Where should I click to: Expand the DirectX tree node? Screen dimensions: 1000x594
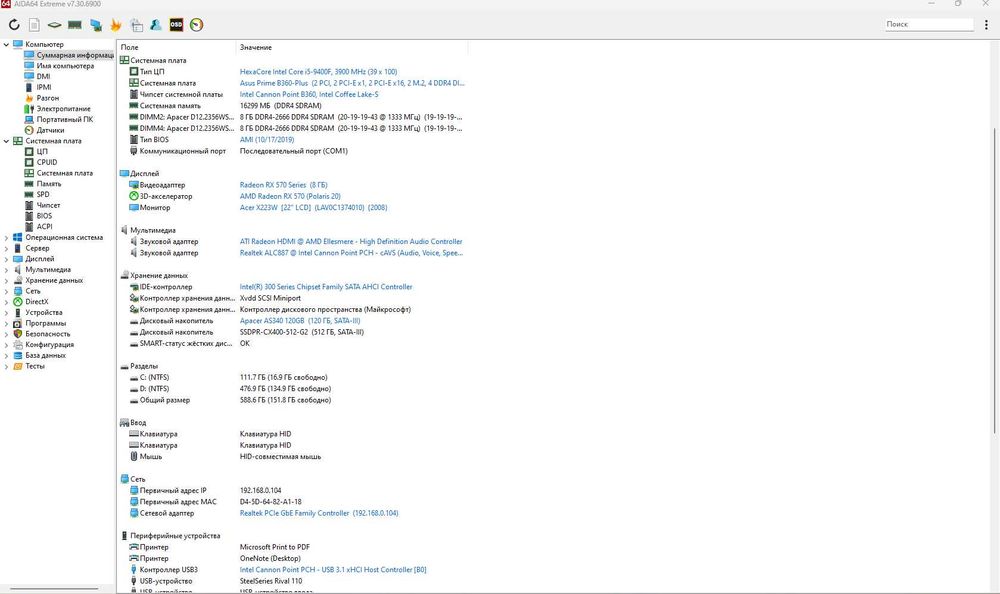6,302
